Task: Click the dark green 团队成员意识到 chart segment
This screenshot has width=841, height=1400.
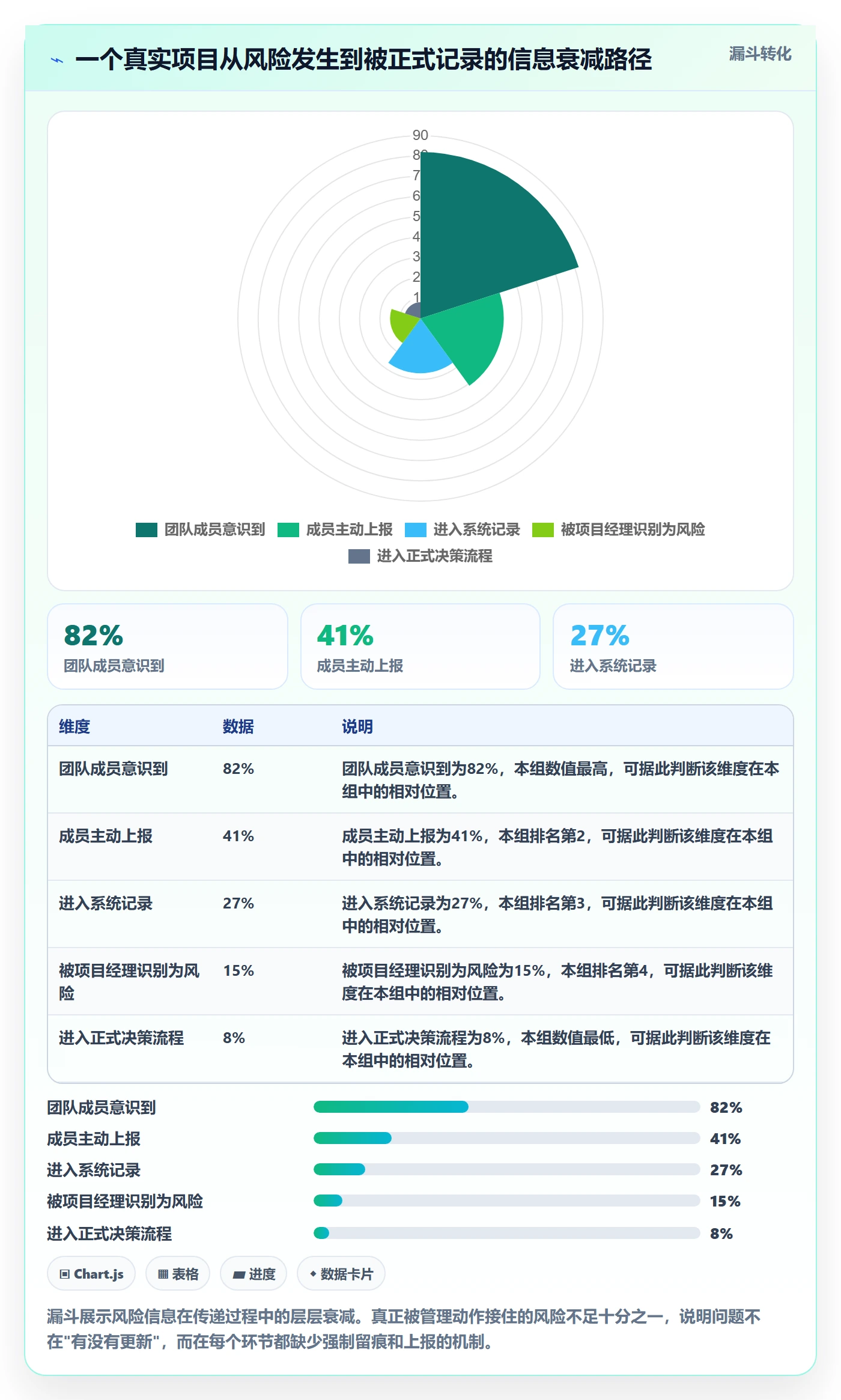Action: (x=481, y=234)
